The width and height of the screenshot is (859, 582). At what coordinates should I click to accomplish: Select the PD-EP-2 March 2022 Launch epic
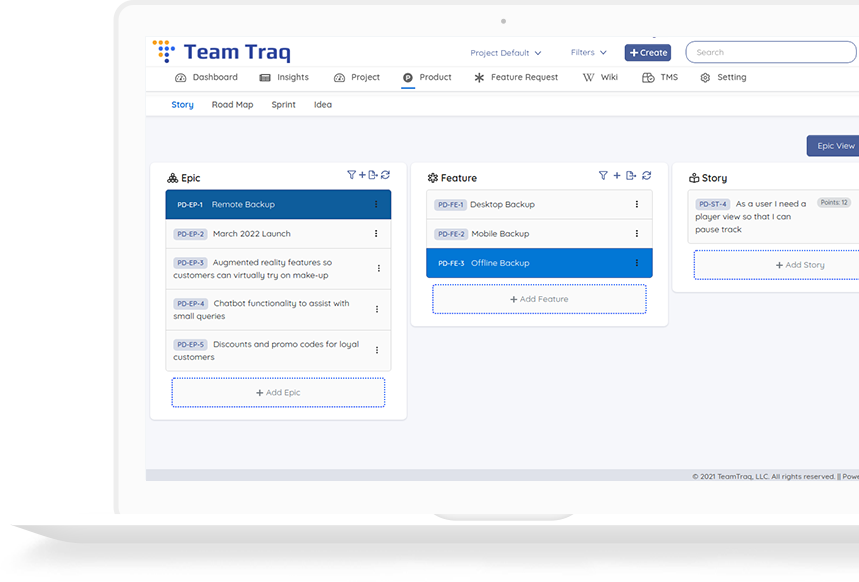pyautogui.click(x=278, y=233)
